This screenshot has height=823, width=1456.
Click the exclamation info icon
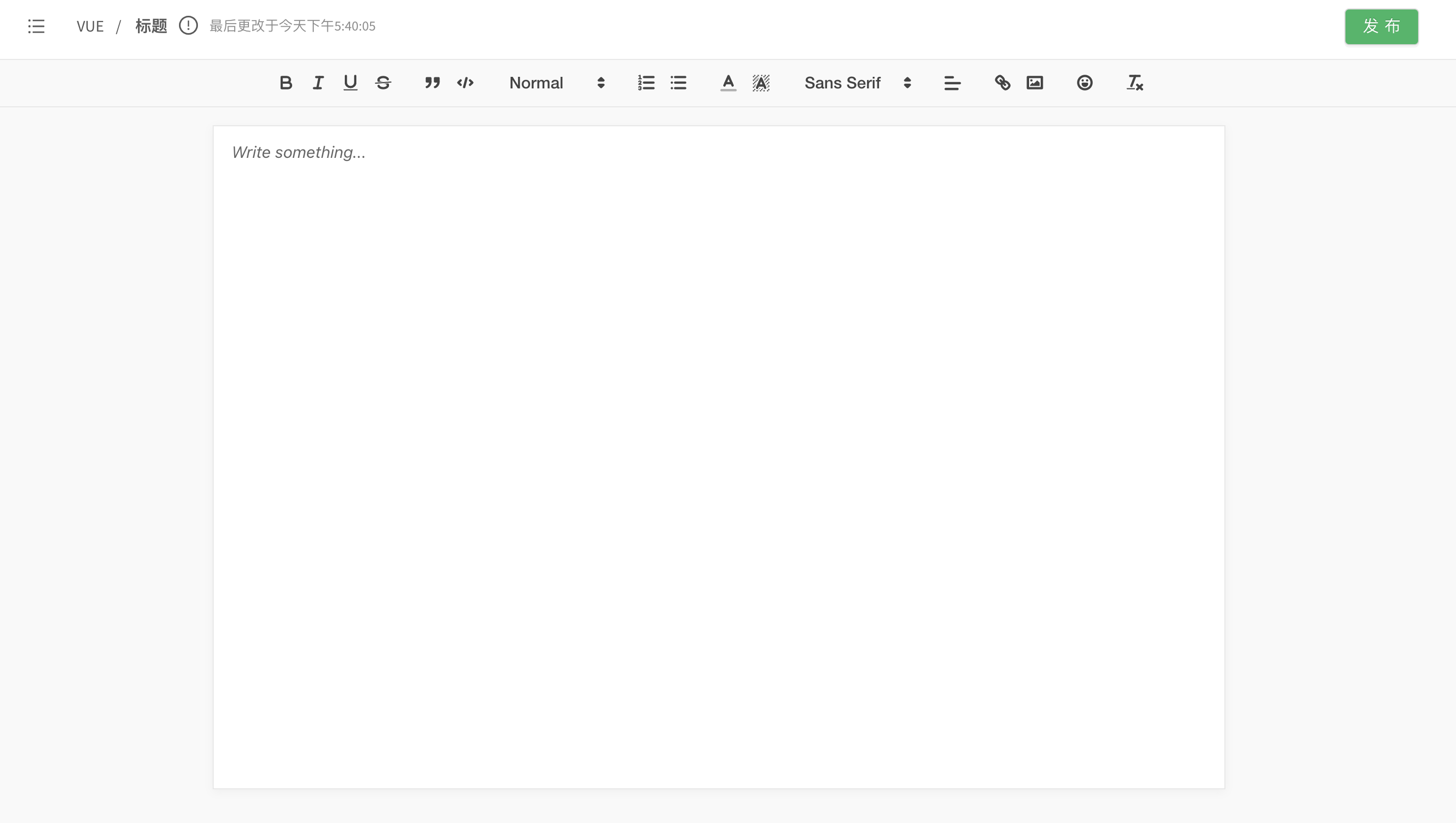[188, 25]
